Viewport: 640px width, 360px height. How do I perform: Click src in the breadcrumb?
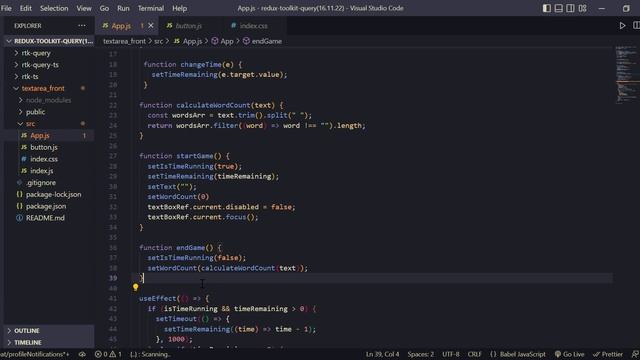pos(158,41)
